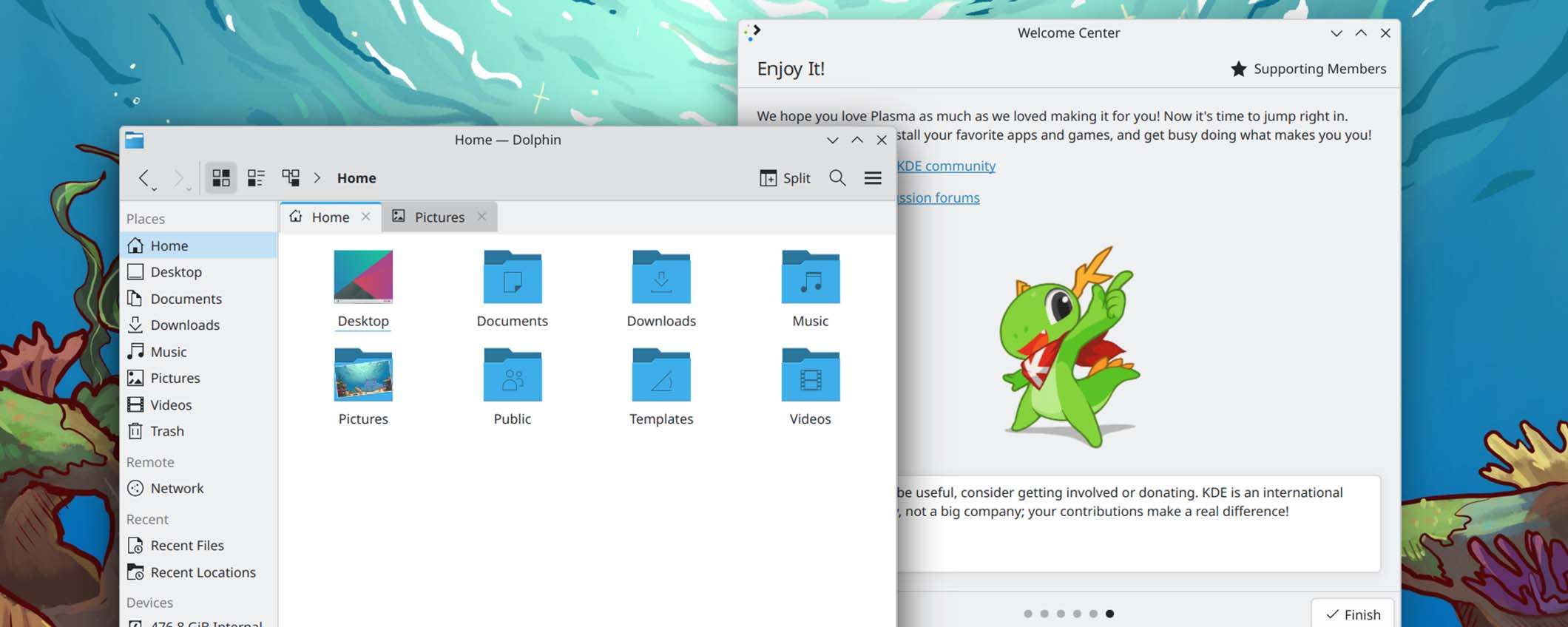The image size is (1568, 627).
Task: Expand the breadcrumb chevron before Home
Action: (317, 177)
